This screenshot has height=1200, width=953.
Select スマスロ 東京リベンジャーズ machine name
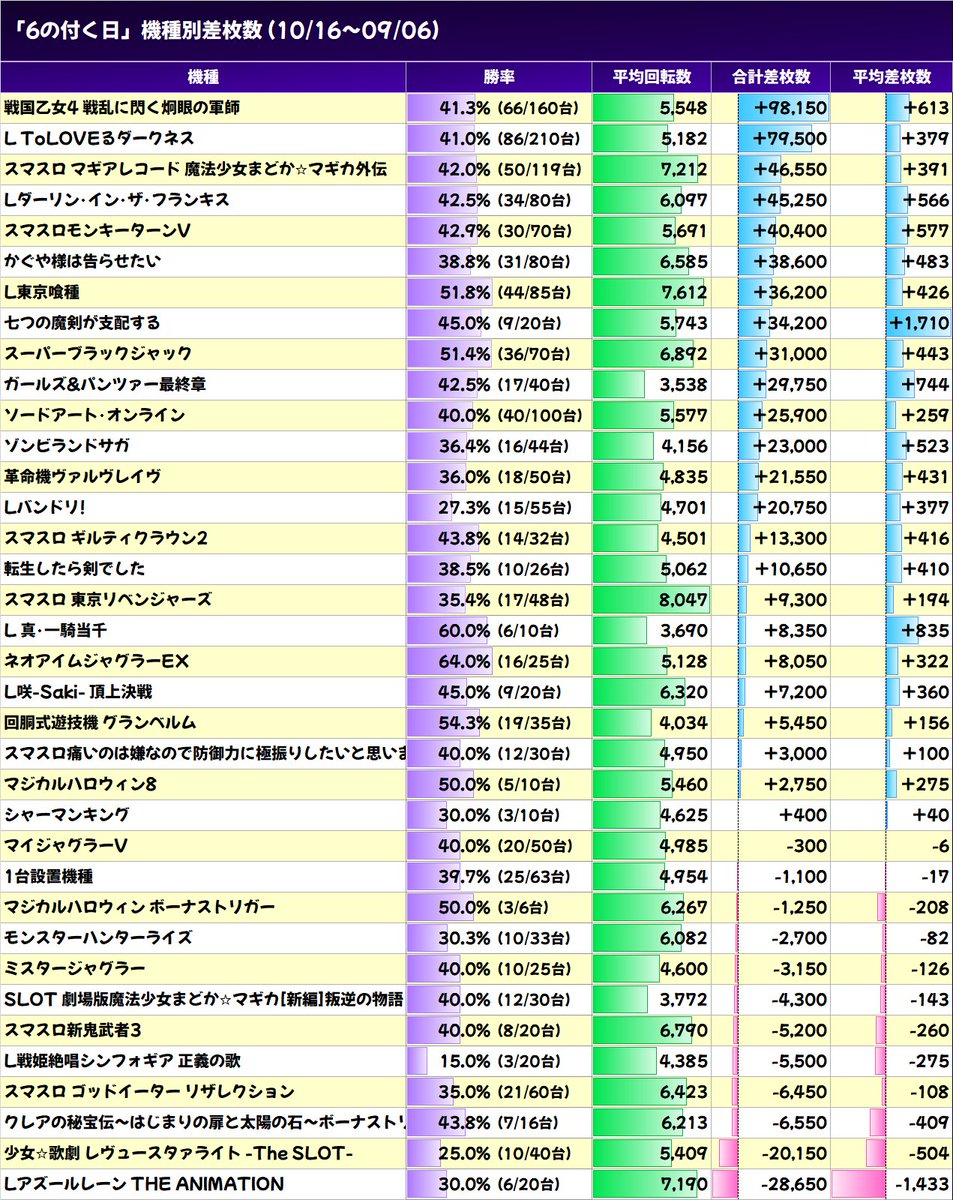108,599
